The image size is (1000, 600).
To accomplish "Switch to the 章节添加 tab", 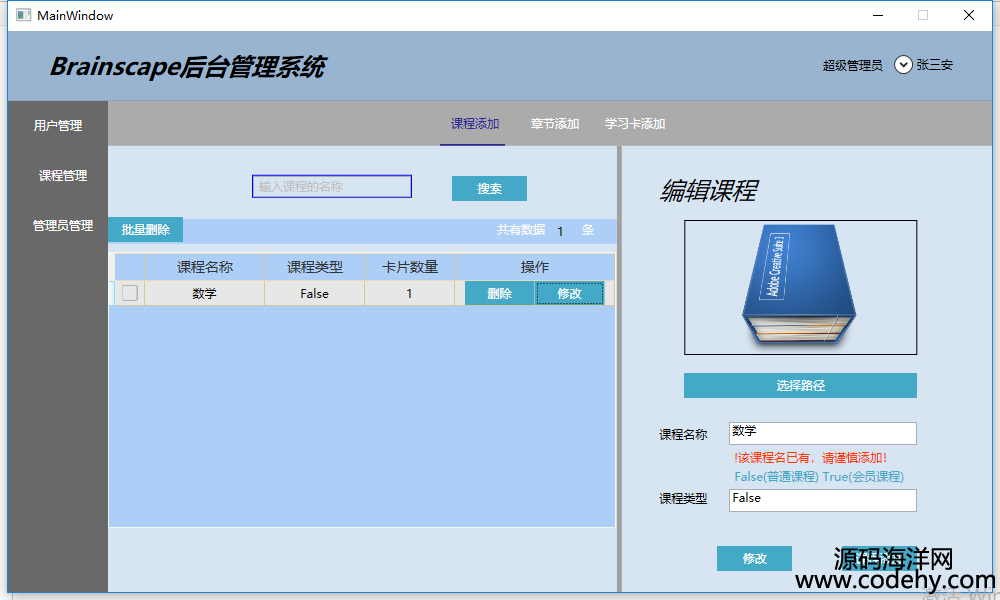I will pos(554,124).
